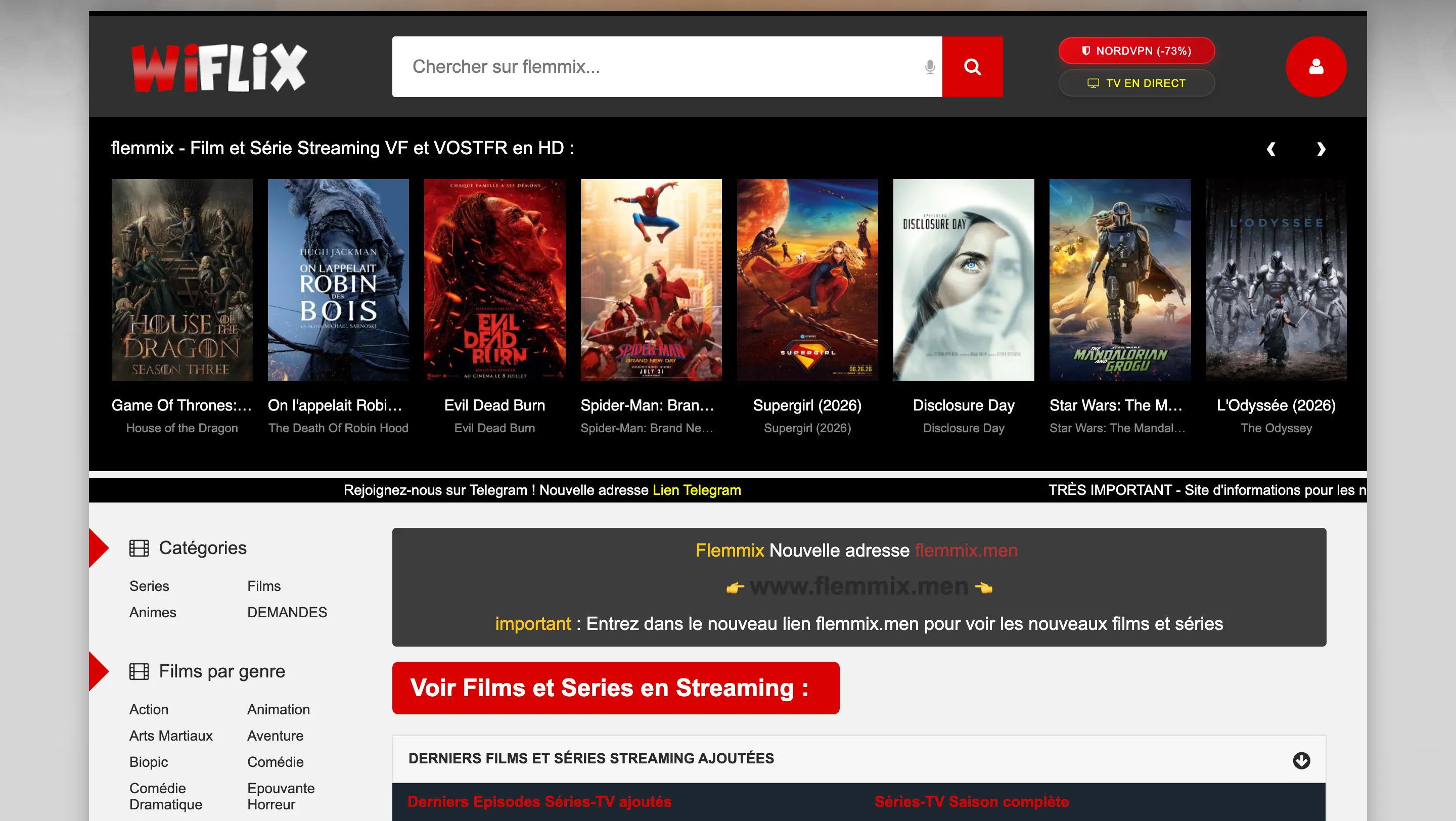
Task: Click the Catégories heading
Action: [202, 548]
